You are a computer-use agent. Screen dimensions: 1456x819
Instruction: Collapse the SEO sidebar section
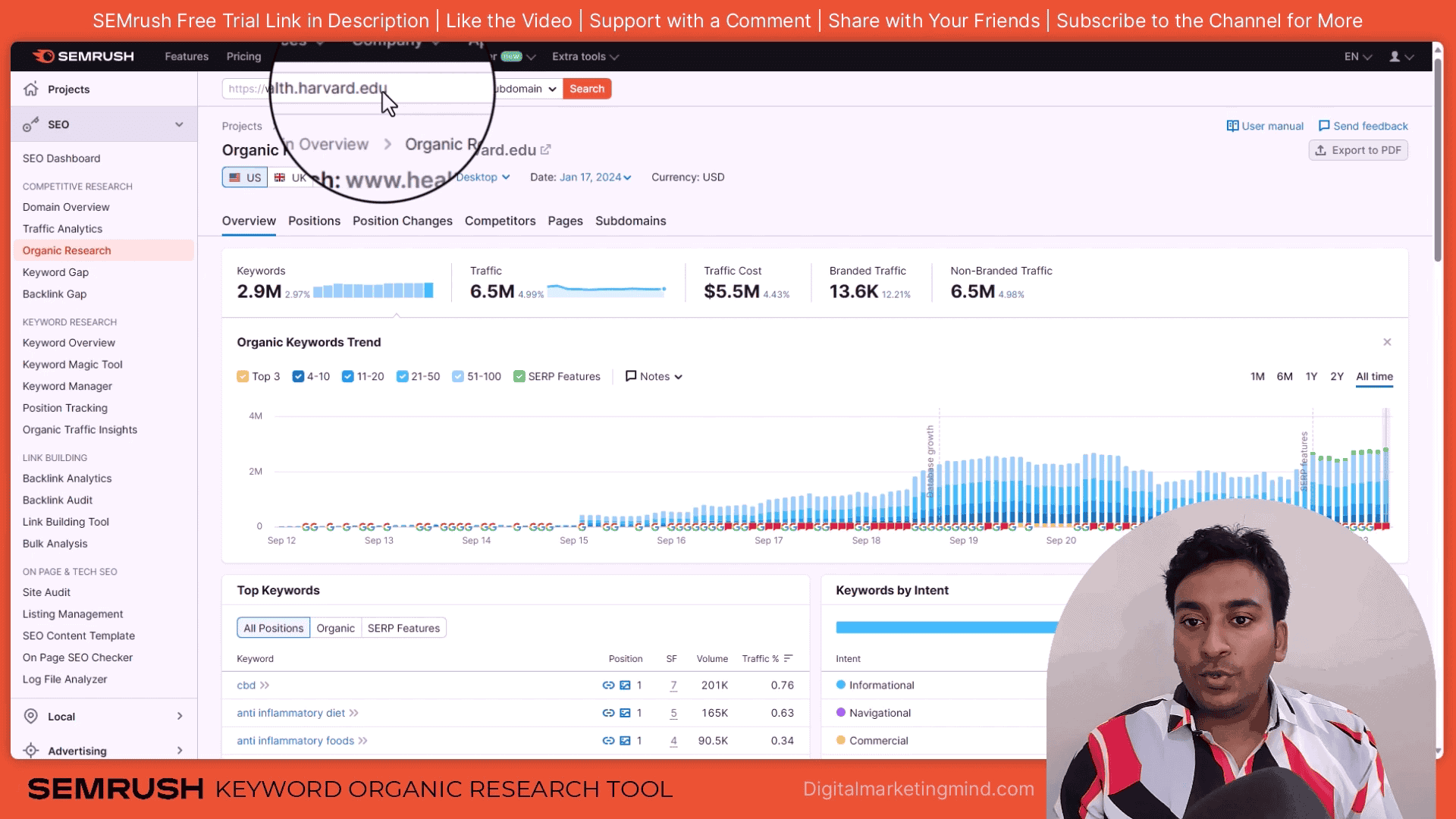(179, 124)
